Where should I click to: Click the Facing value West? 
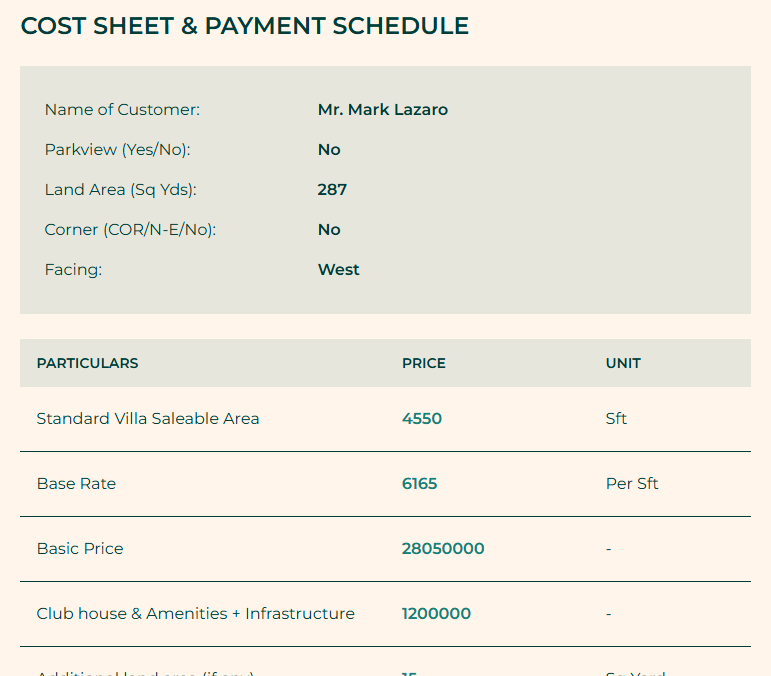[x=338, y=270]
